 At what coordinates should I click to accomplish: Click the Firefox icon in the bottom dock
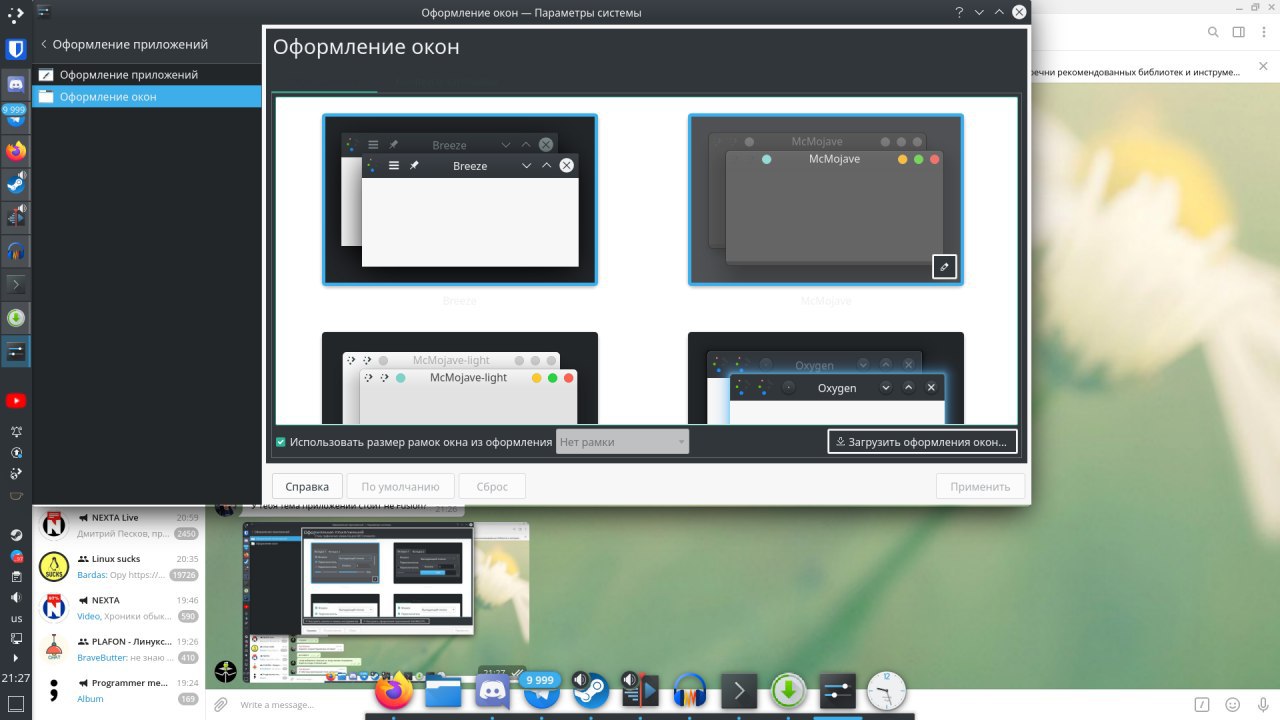pyautogui.click(x=394, y=690)
